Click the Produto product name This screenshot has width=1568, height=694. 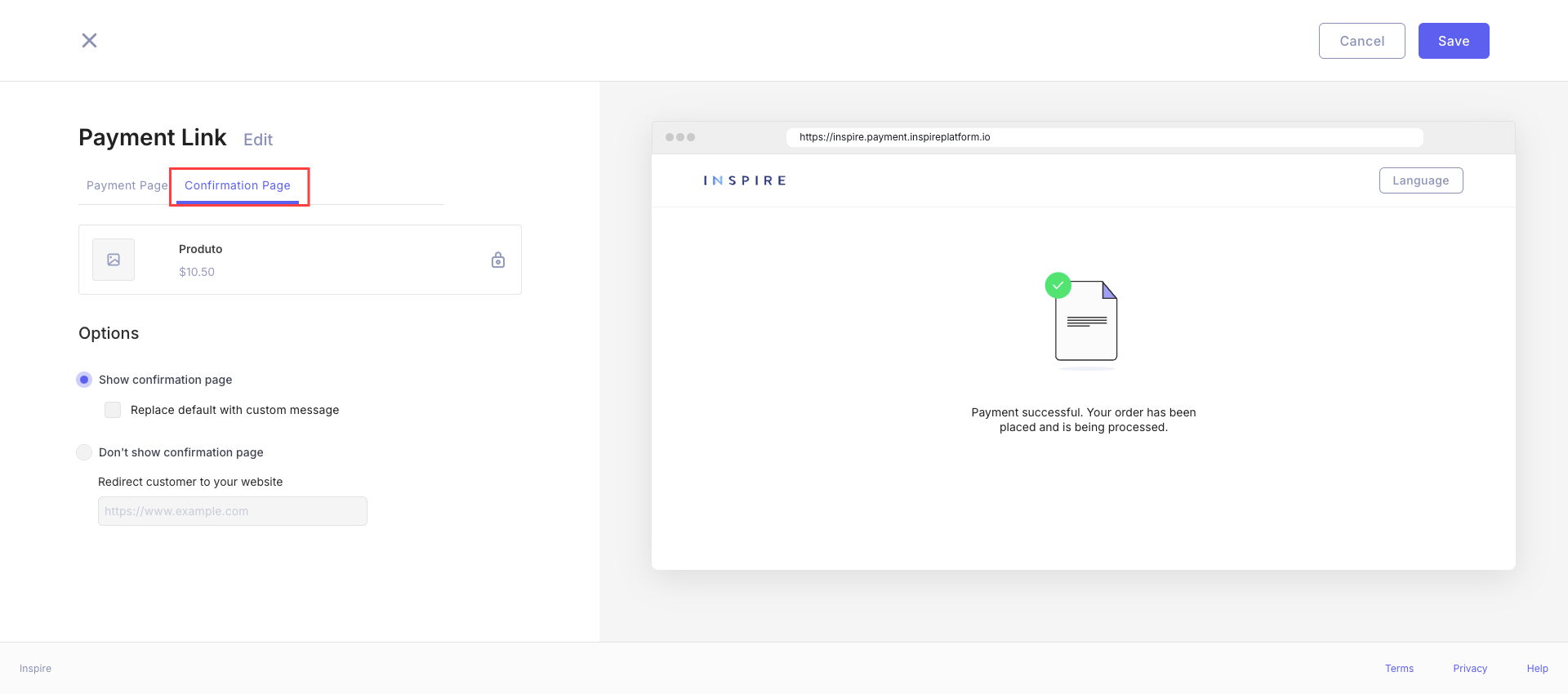[x=201, y=249]
